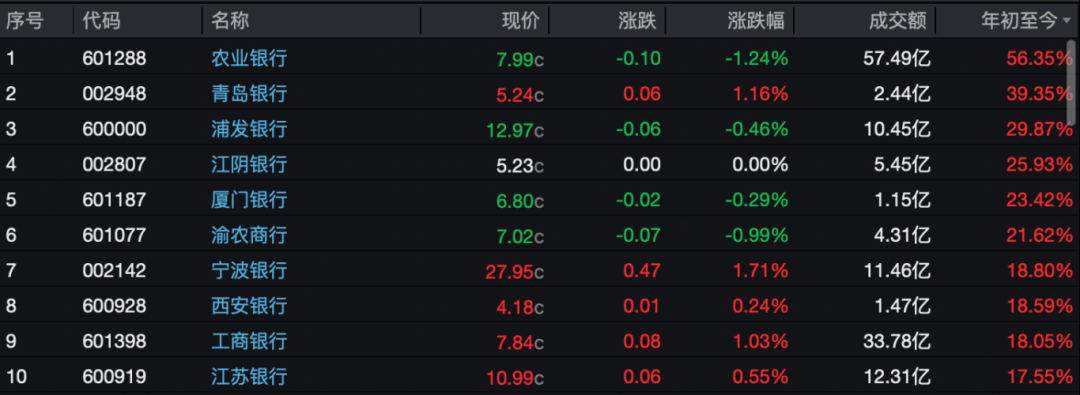Viewport: 1080px width, 395px height.
Task: Click year-to-date value 21.62%
Action: pyautogui.click(x=1039, y=235)
